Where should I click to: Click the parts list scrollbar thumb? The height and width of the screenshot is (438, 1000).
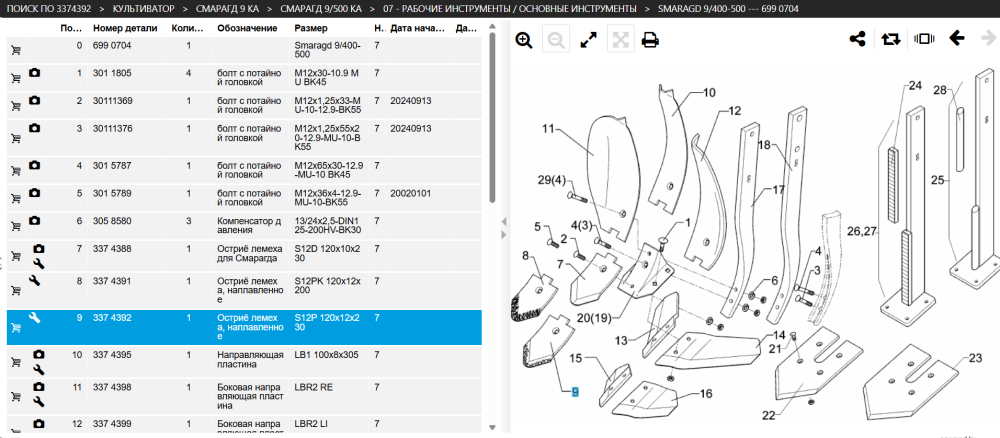point(492,118)
